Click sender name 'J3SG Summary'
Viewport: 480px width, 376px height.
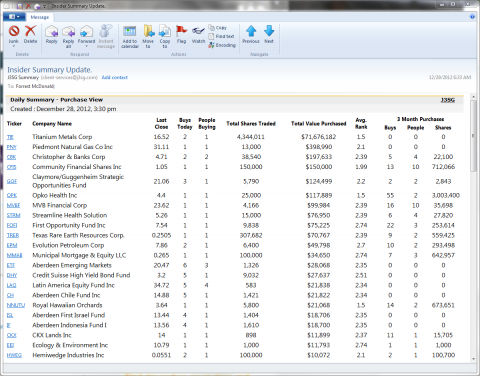pos(23,77)
